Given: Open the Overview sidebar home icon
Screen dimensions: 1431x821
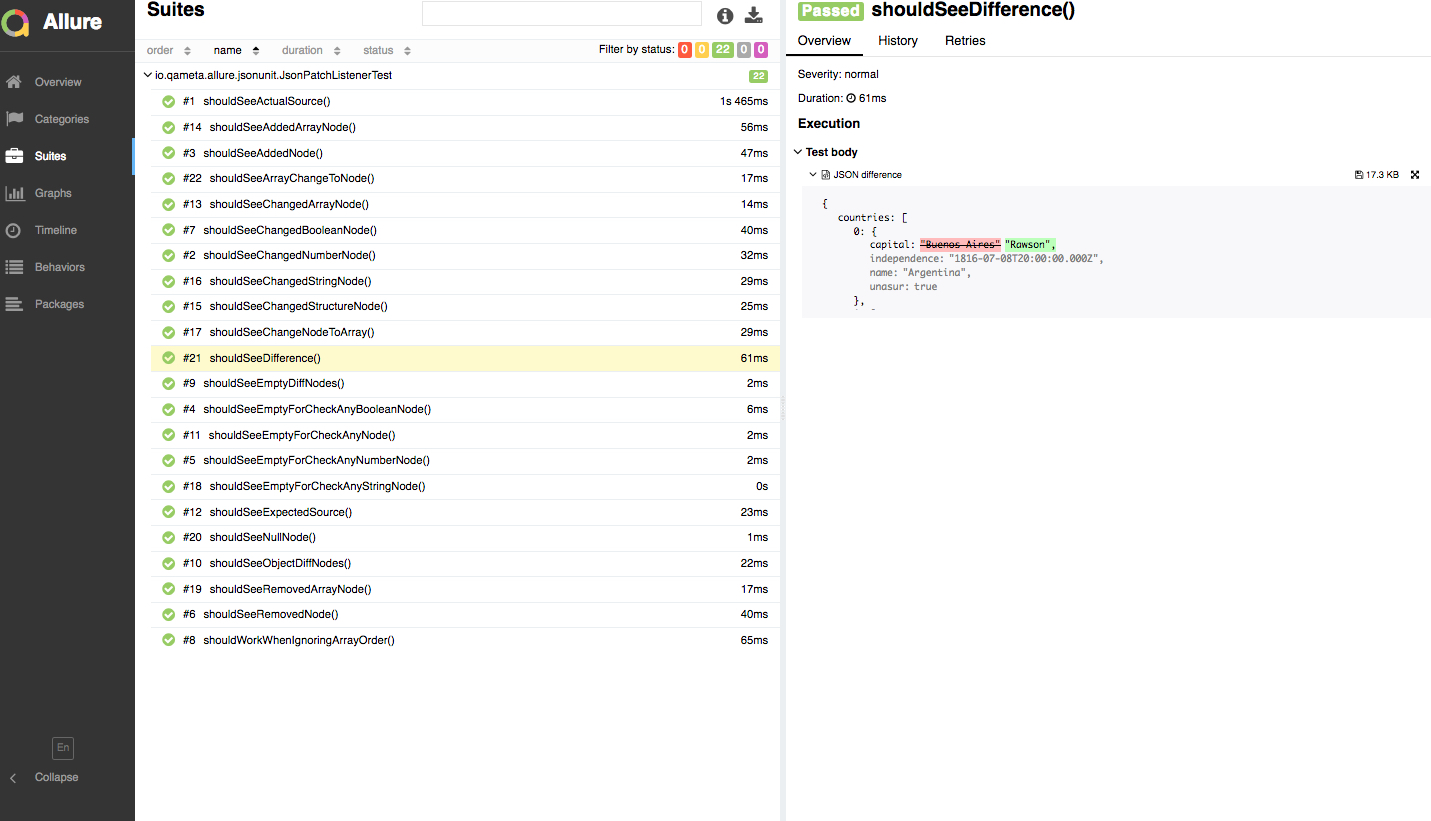Looking at the screenshot, I should (14, 82).
